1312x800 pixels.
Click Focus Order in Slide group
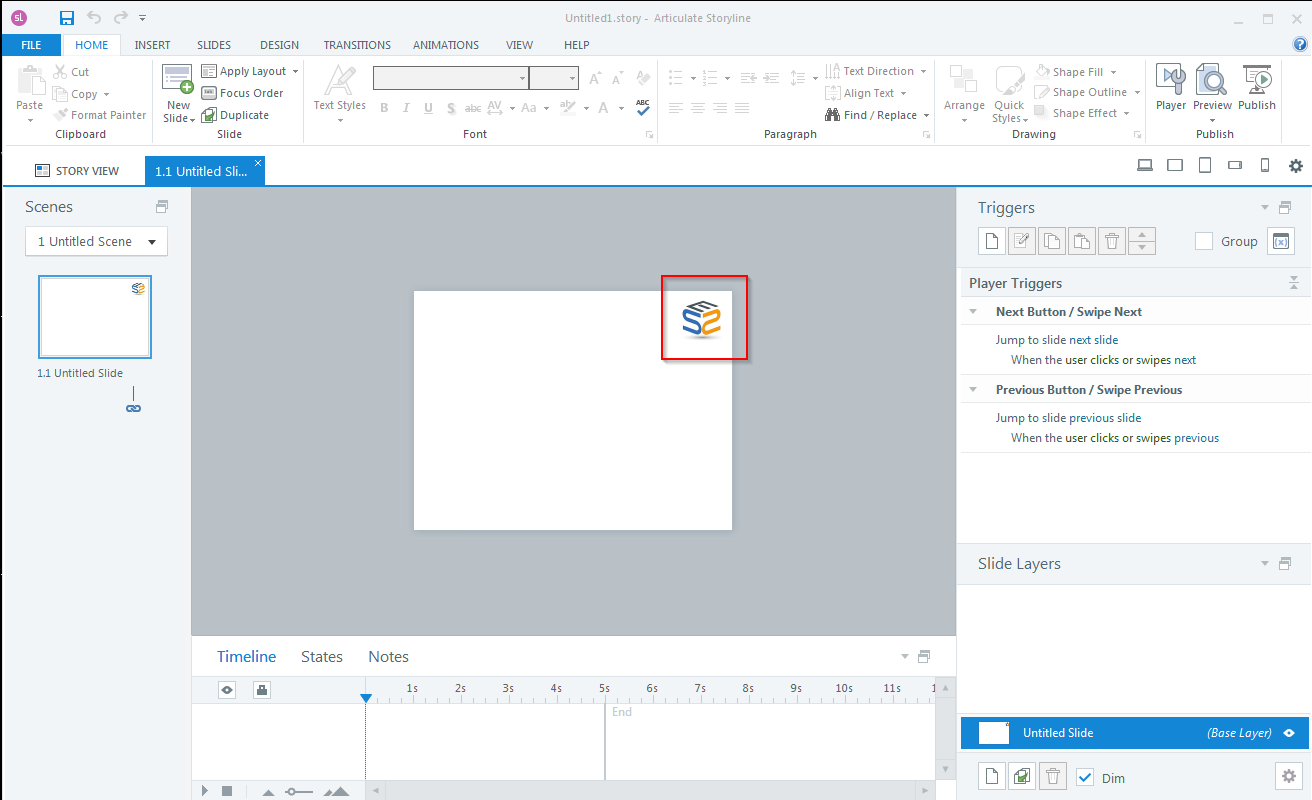242,93
